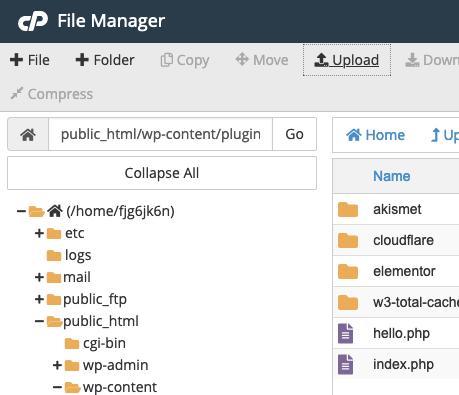Go to Home in file pane
459x395 pixels.
tap(375, 135)
